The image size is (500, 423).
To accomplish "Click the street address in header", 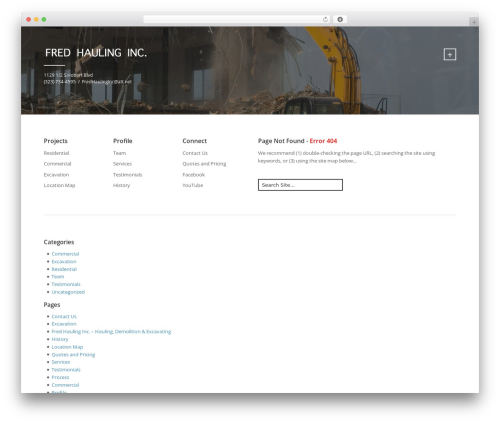I will (68, 75).
